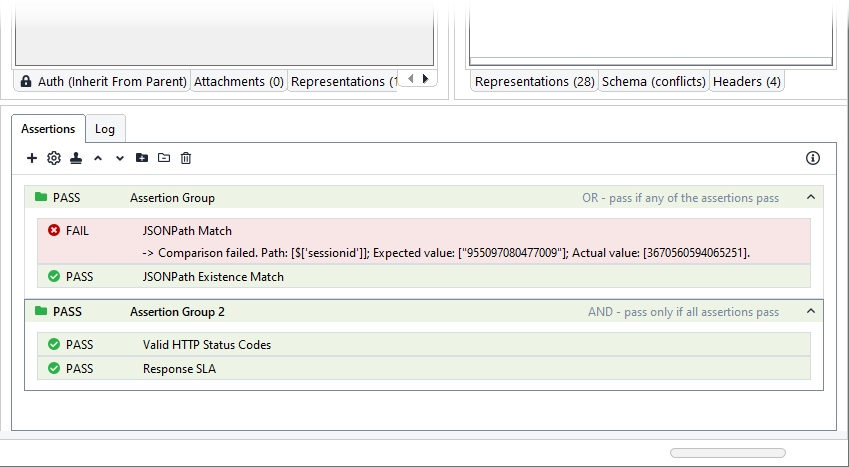
Task: Click the green folder icon of Assertion Group 2
Action: (41, 310)
